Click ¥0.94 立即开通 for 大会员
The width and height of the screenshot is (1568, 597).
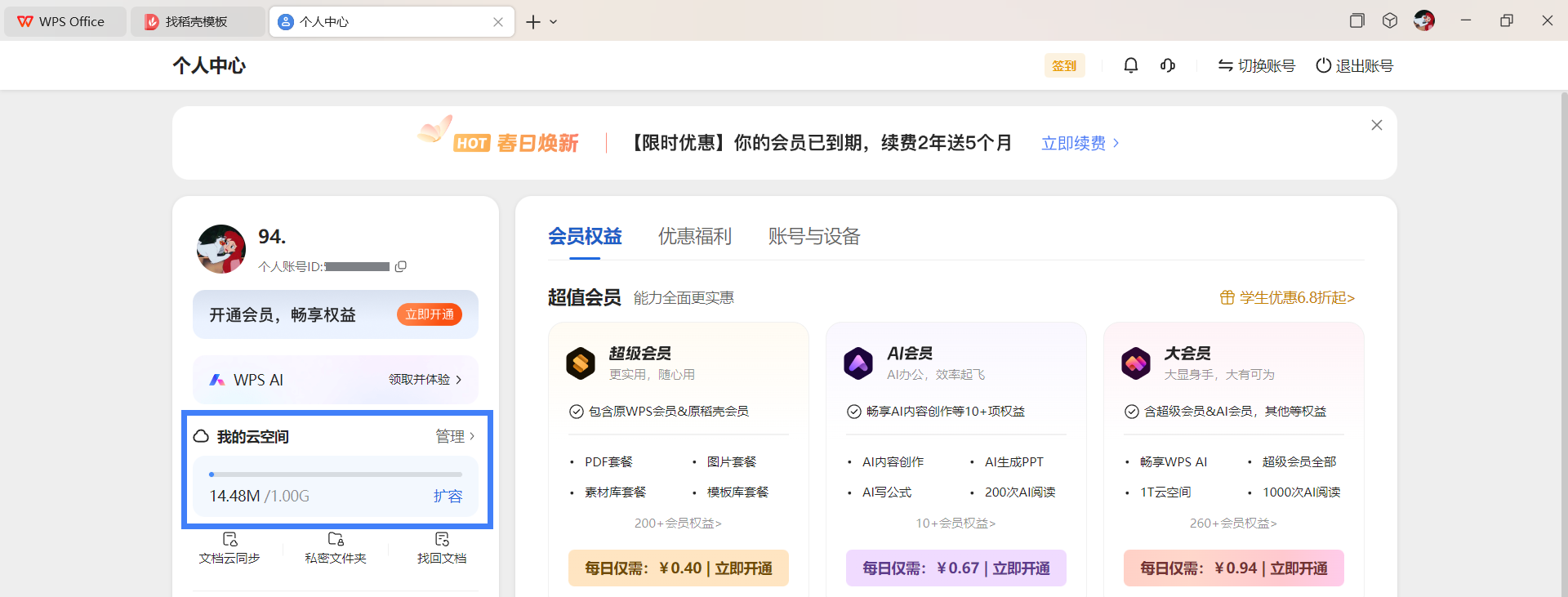point(1234,568)
